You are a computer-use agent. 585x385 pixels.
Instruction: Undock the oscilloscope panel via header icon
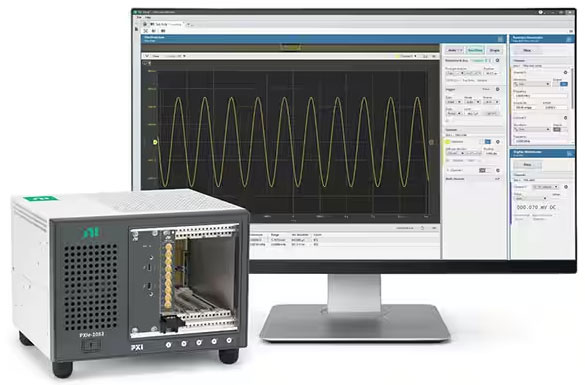(500, 39)
